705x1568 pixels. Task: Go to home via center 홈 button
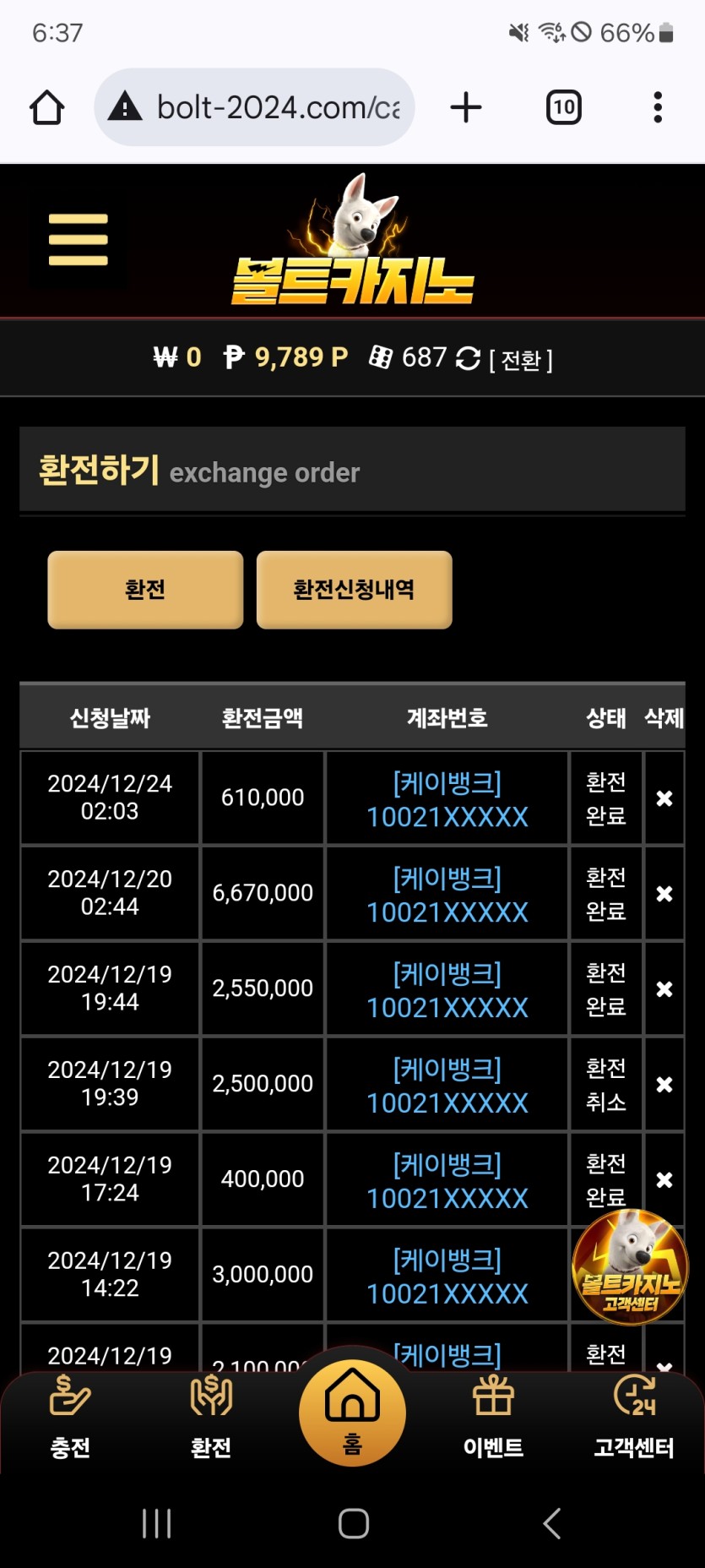pyautogui.click(x=352, y=1413)
